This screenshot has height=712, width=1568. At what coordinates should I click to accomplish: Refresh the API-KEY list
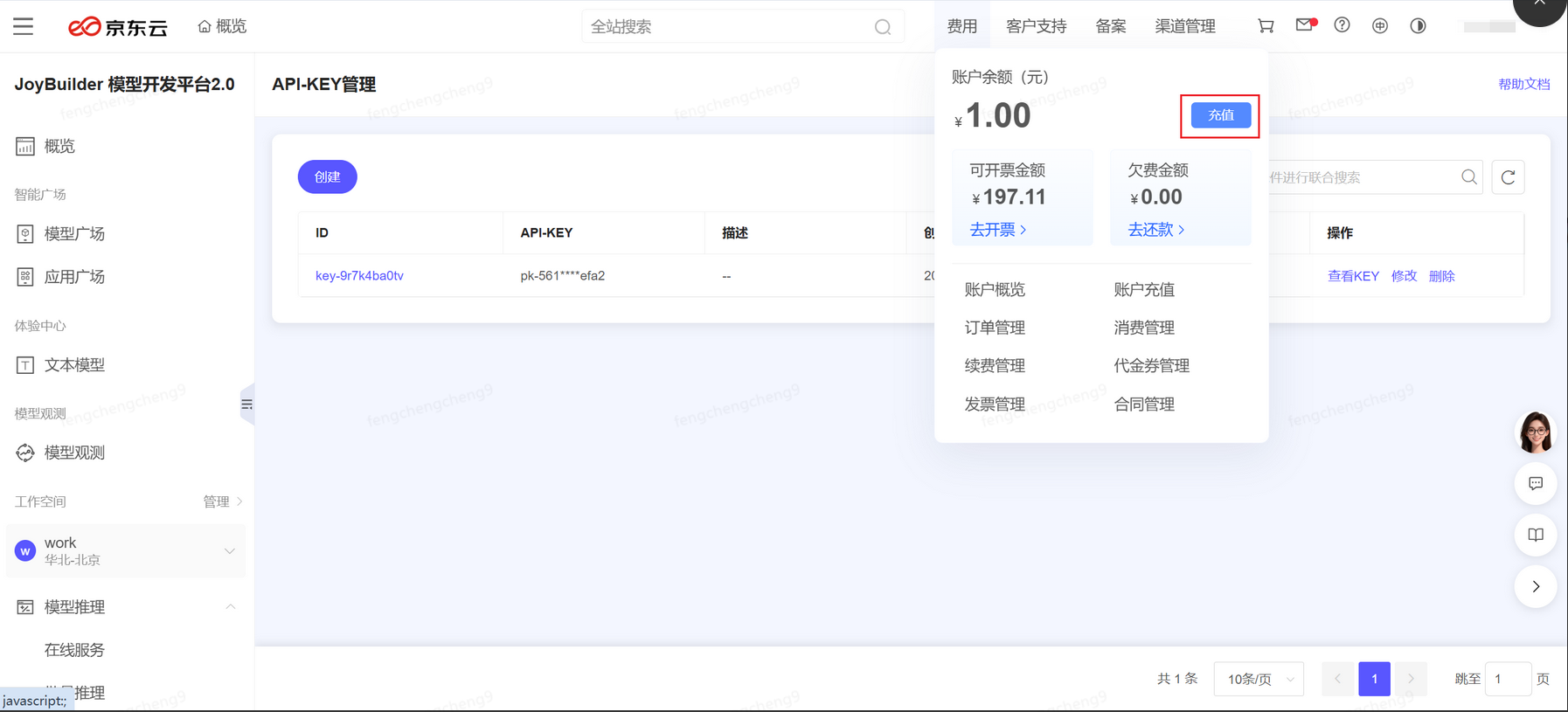point(1508,177)
